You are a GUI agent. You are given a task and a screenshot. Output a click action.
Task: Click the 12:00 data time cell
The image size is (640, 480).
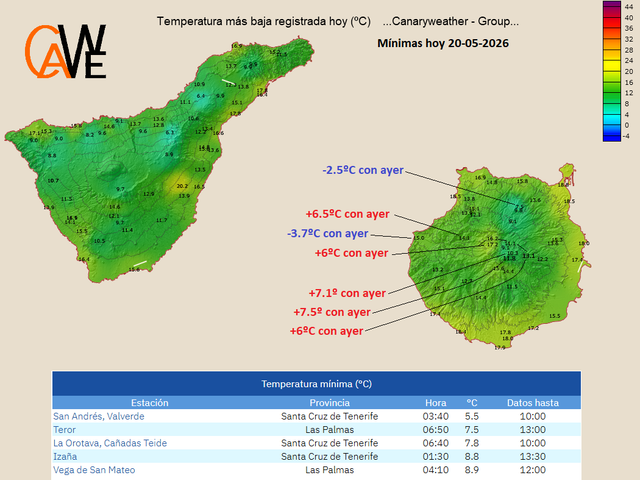coord(533,470)
